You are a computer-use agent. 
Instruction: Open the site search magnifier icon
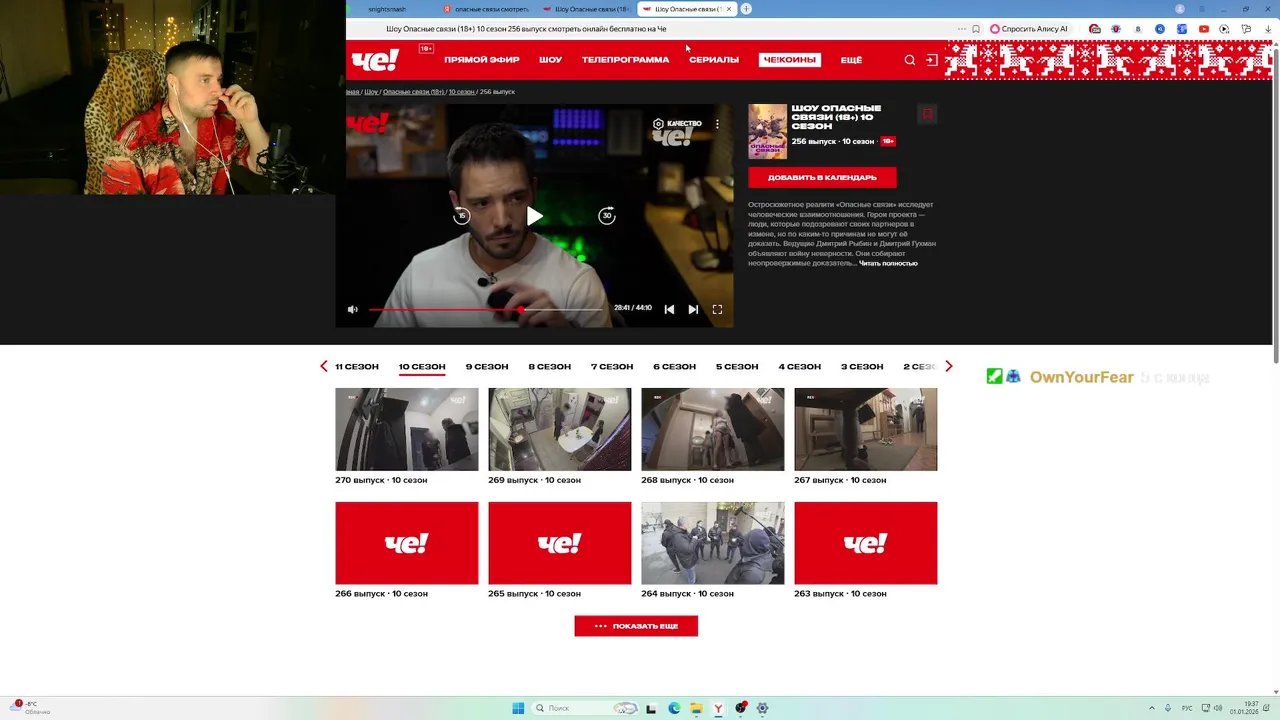pyautogui.click(x=910, y=60)
